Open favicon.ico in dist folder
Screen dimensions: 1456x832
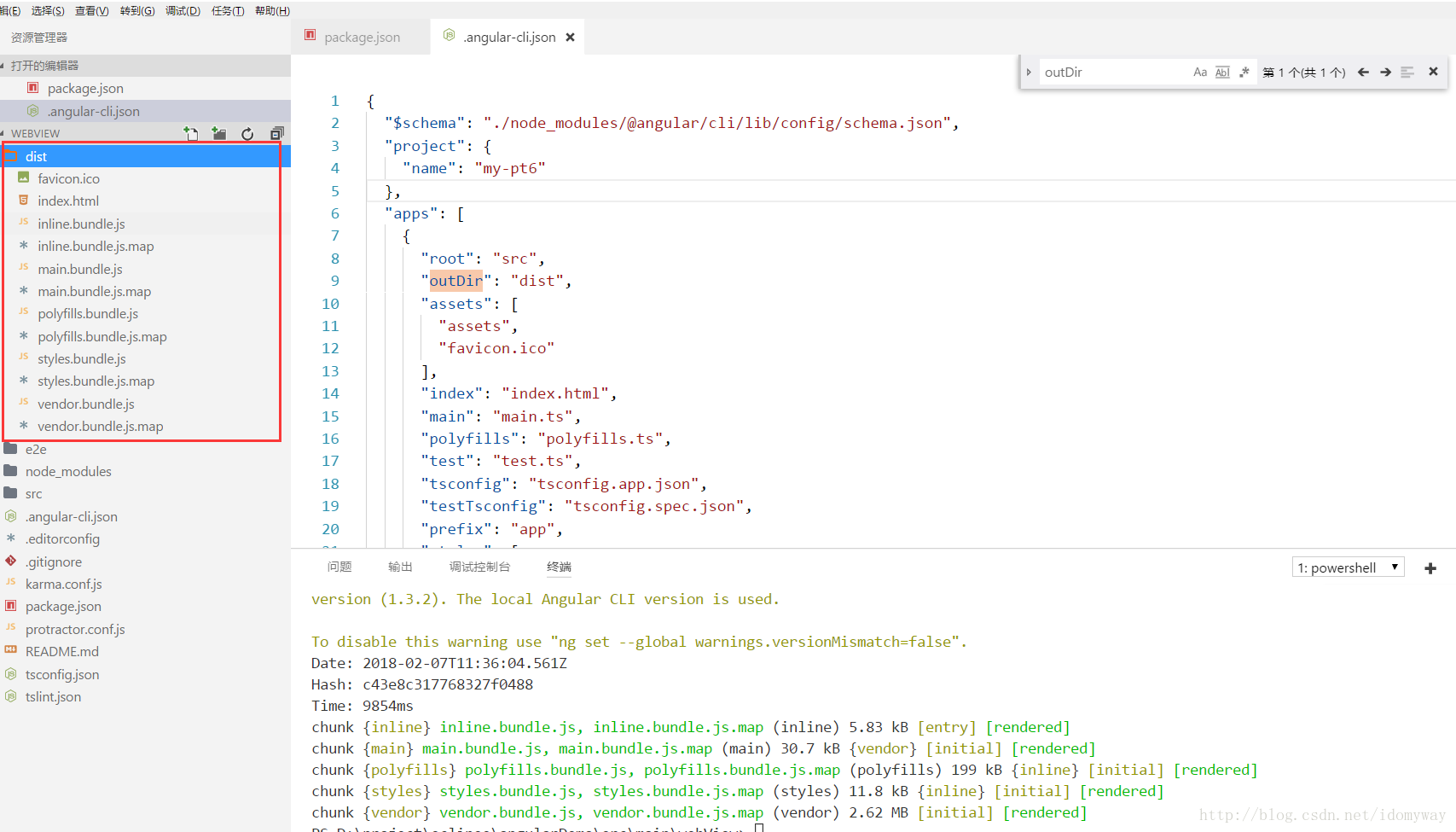145,178
